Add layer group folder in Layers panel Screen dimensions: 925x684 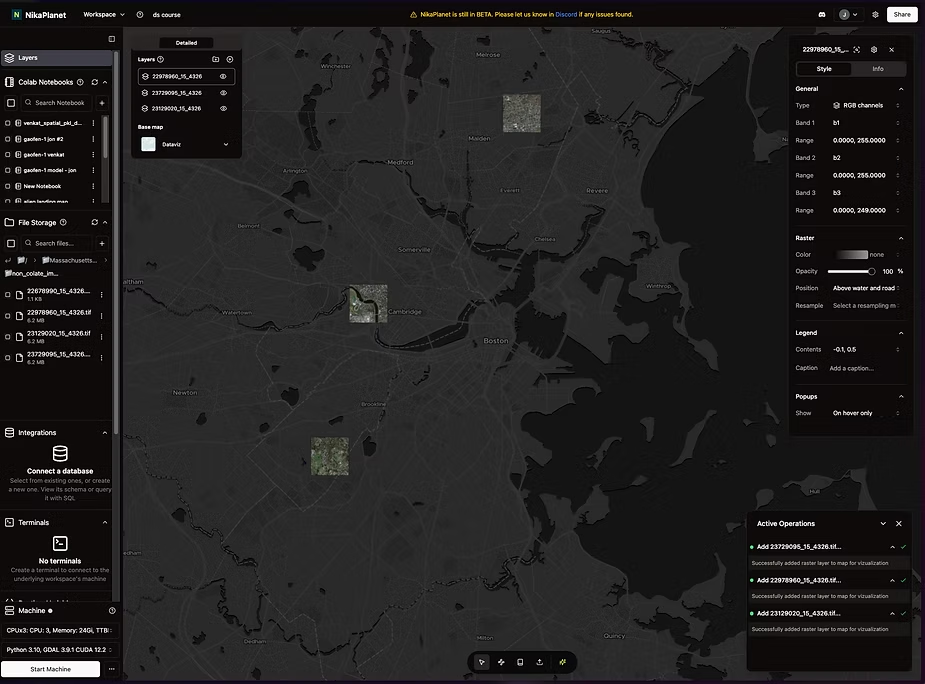point(215,59)
